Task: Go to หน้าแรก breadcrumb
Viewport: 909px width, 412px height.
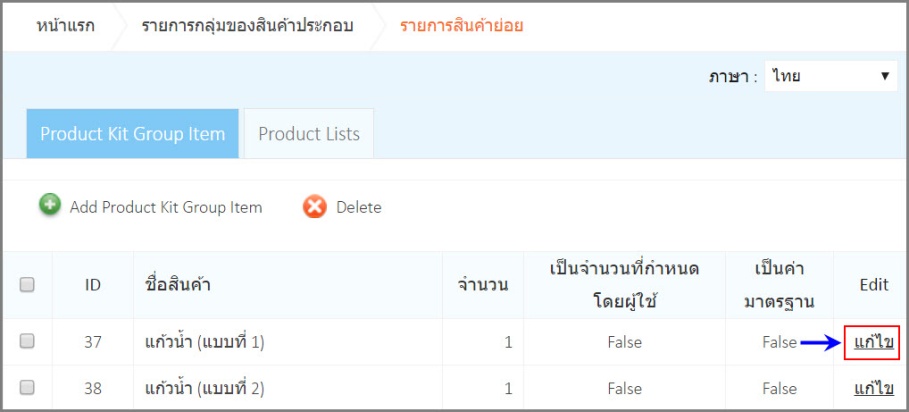Action: click(65, 26)
